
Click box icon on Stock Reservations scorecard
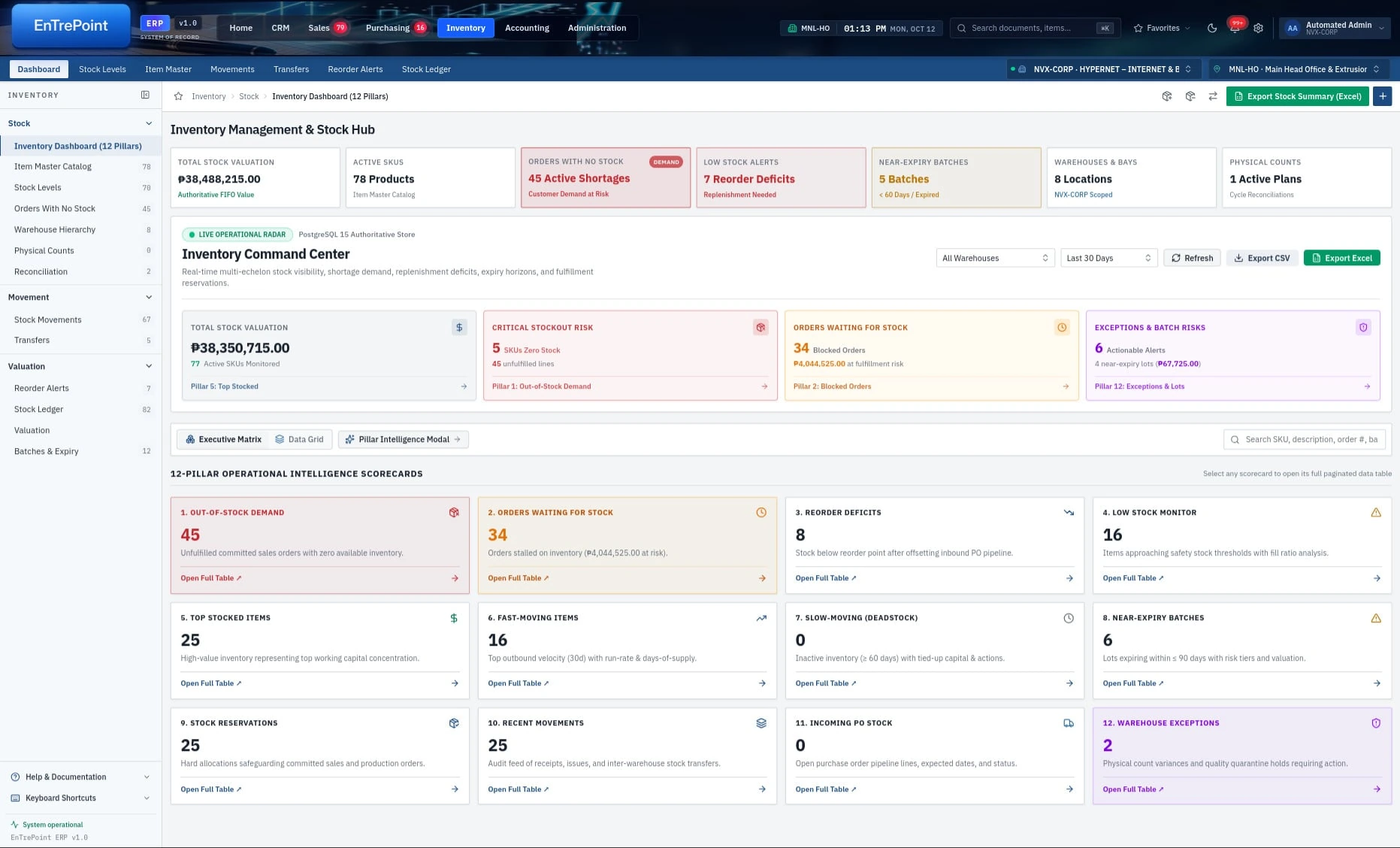[454, 723]
